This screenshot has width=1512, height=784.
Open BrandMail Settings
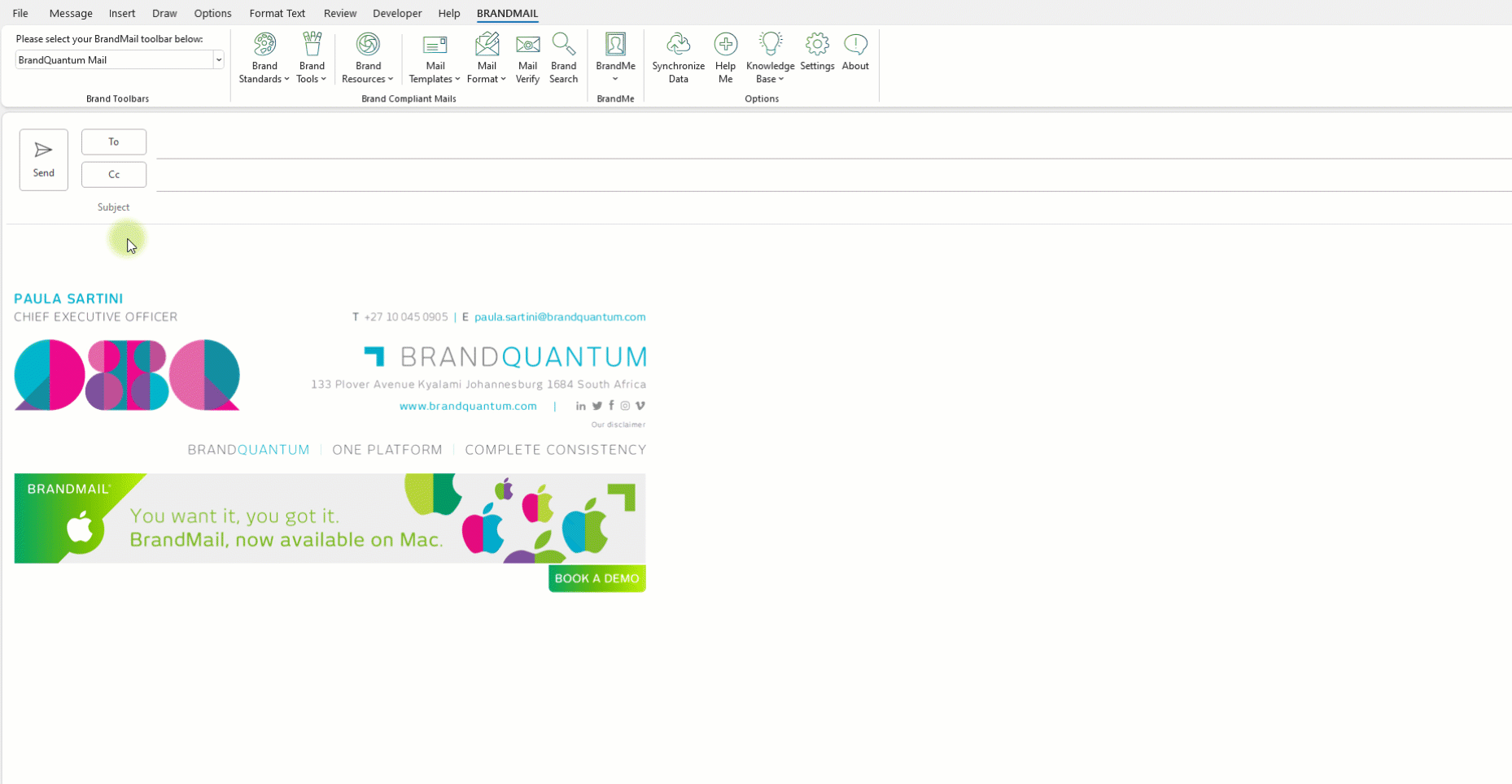point(817,52)
